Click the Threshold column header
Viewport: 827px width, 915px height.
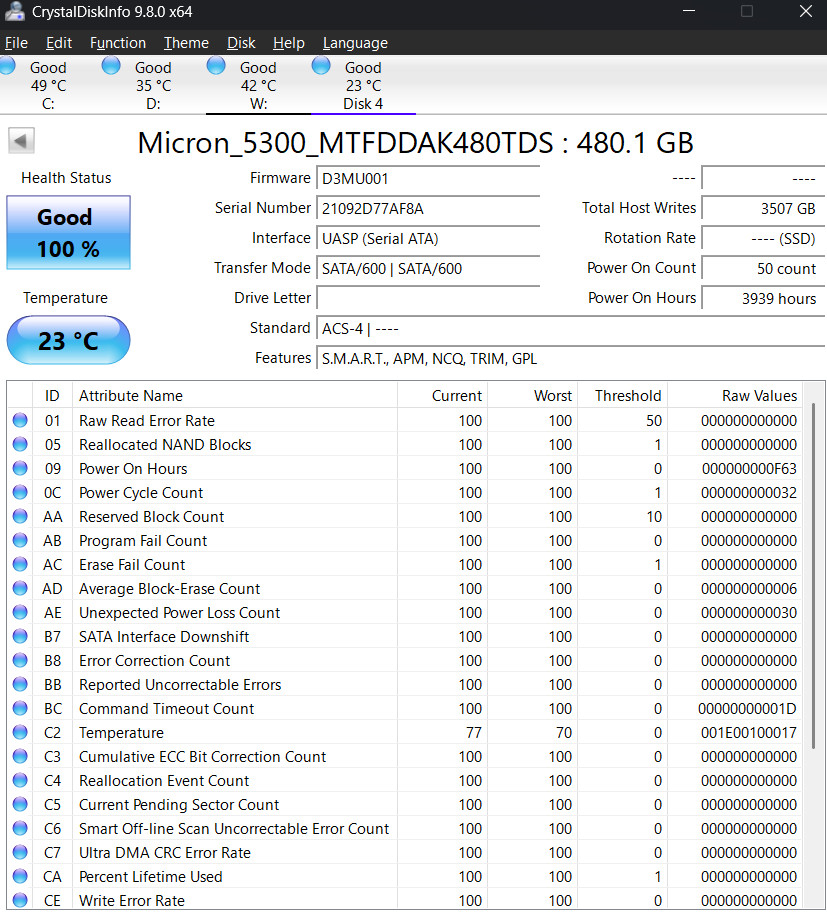point(623,396)
